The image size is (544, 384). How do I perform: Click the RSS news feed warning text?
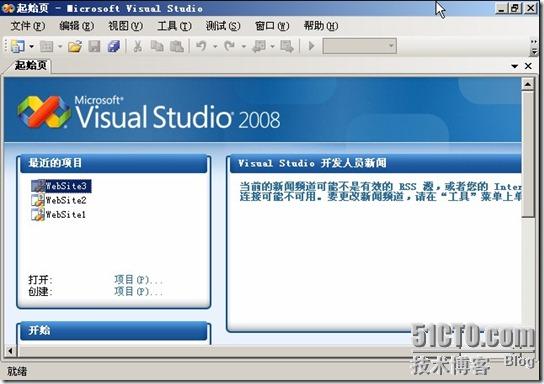click(x=381, y=191)
